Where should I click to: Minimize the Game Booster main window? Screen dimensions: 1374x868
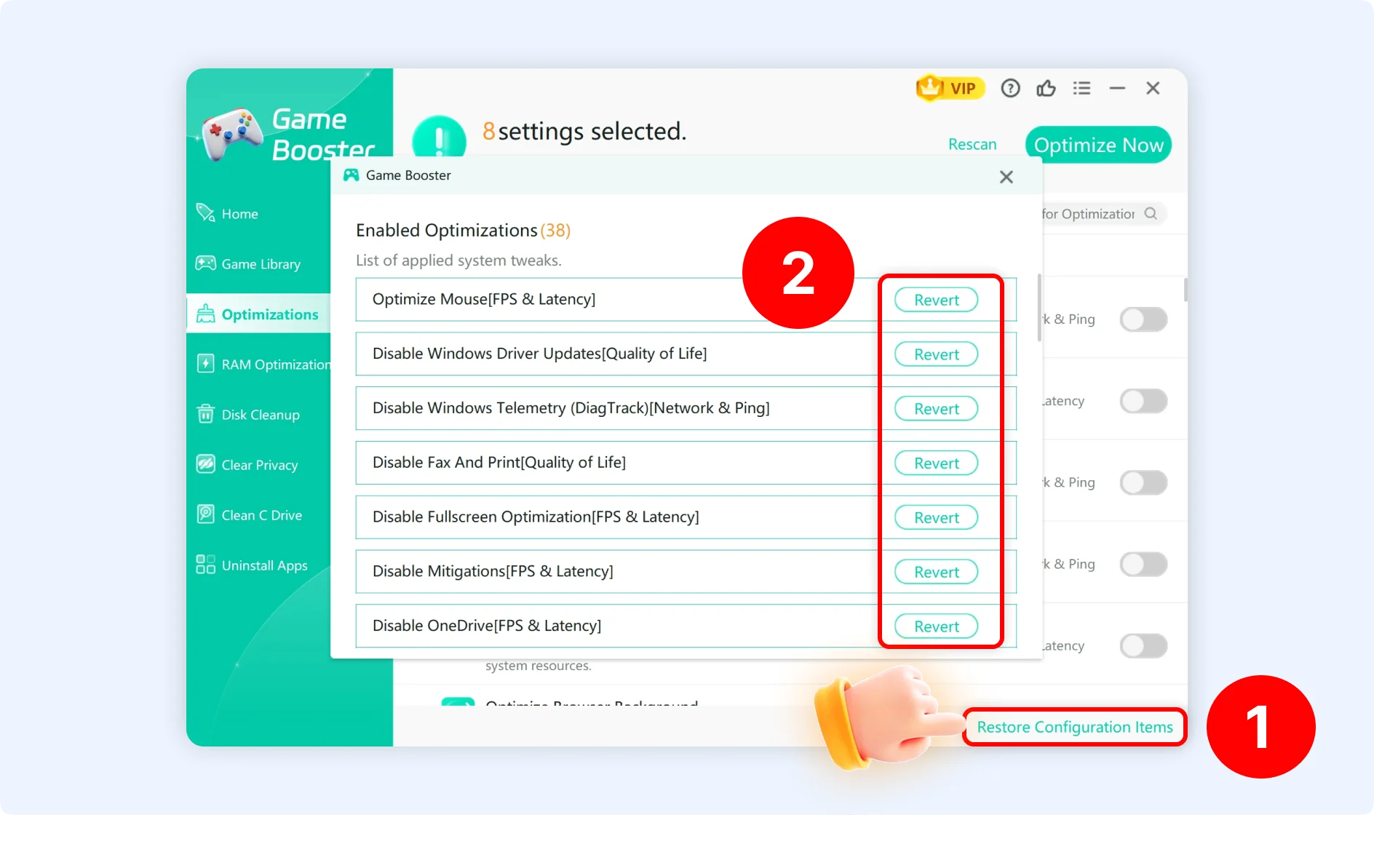(x=1117, y=88)
